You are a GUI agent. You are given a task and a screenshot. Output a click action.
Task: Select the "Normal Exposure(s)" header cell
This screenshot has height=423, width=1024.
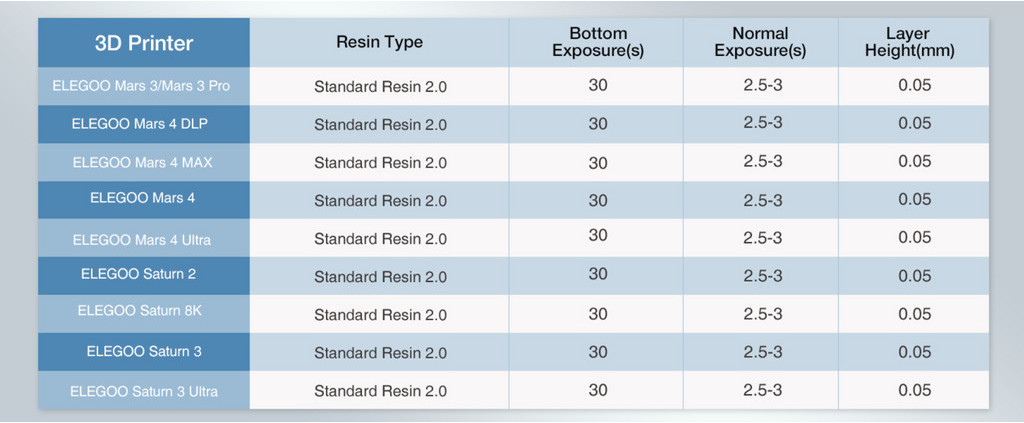[x=760, y=42]
